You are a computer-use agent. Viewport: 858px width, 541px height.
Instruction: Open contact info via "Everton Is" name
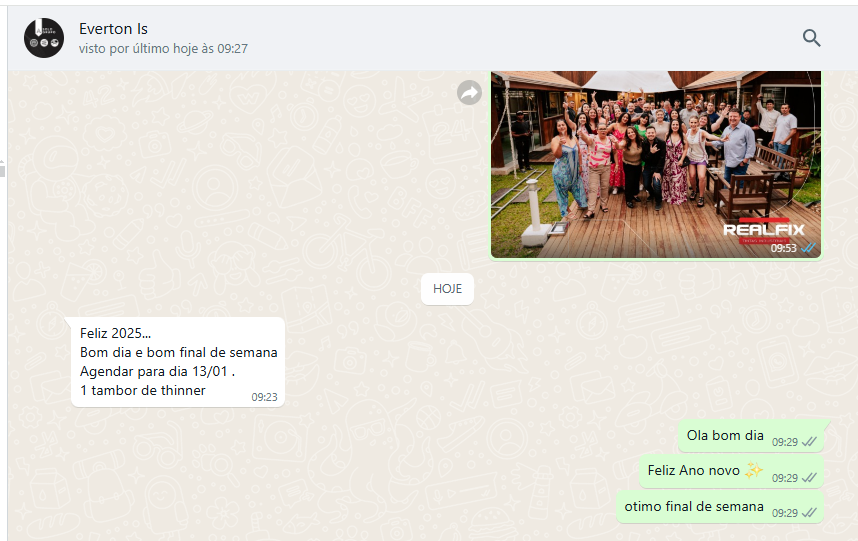tap(113, 29)
